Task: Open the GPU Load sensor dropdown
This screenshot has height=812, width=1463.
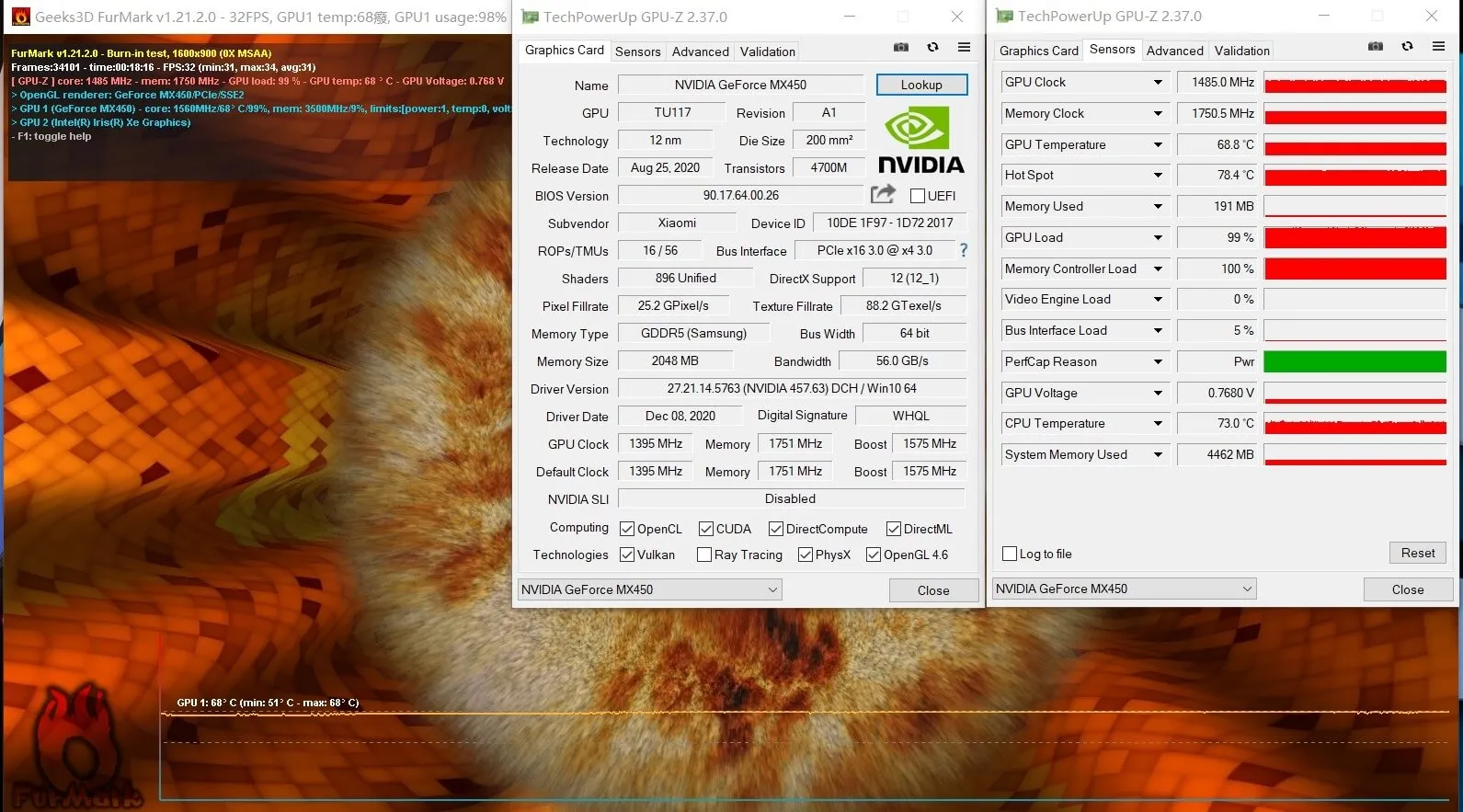Action: (1158, 237)
